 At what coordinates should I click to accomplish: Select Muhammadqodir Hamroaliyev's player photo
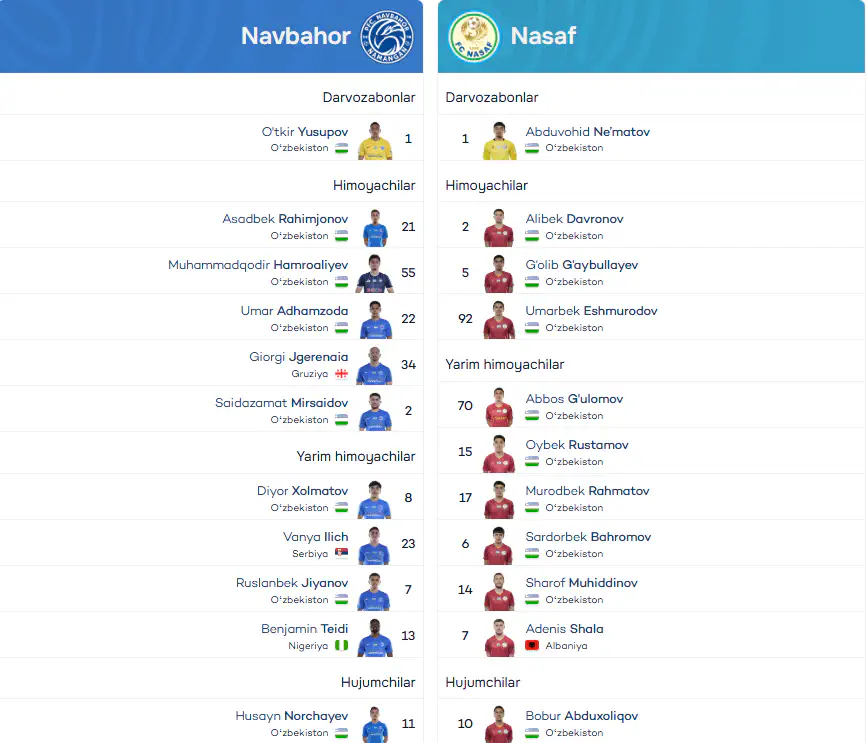pos(375,273)
